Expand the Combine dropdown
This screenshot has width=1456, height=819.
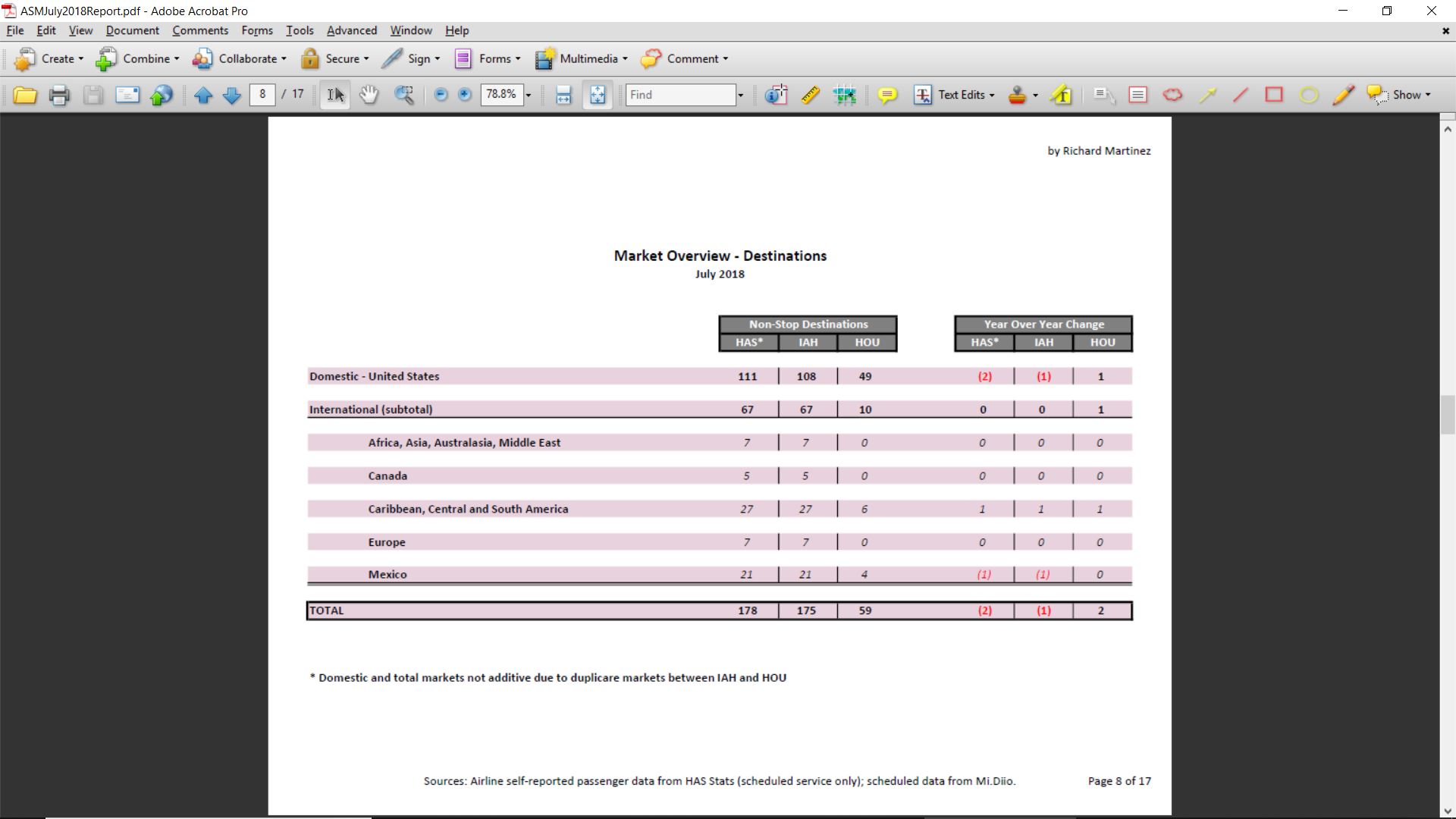tap(177, 58)
